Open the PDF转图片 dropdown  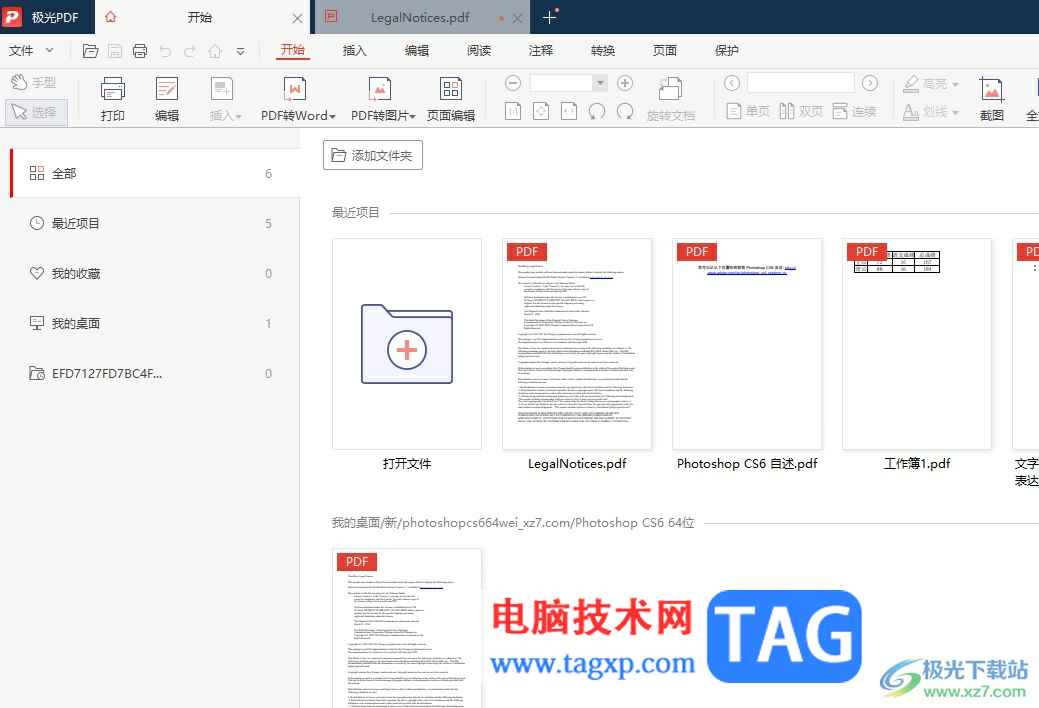click(x=382, y=99)
